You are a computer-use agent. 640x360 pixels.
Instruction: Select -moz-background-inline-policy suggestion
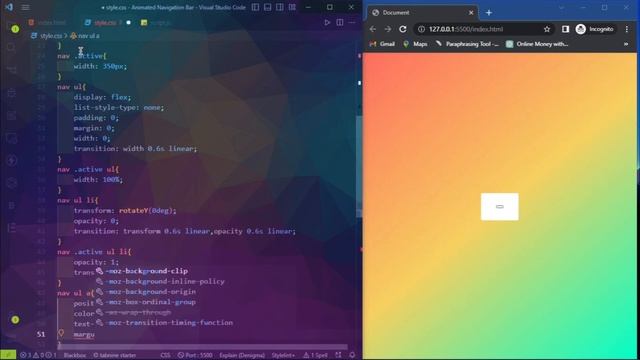[x=165, y=281]
